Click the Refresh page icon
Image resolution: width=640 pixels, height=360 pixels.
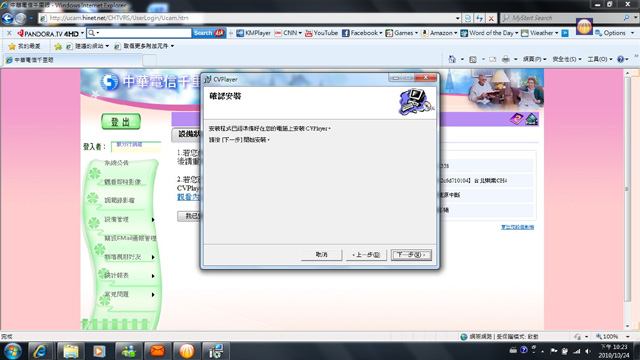tap(479, 18)
